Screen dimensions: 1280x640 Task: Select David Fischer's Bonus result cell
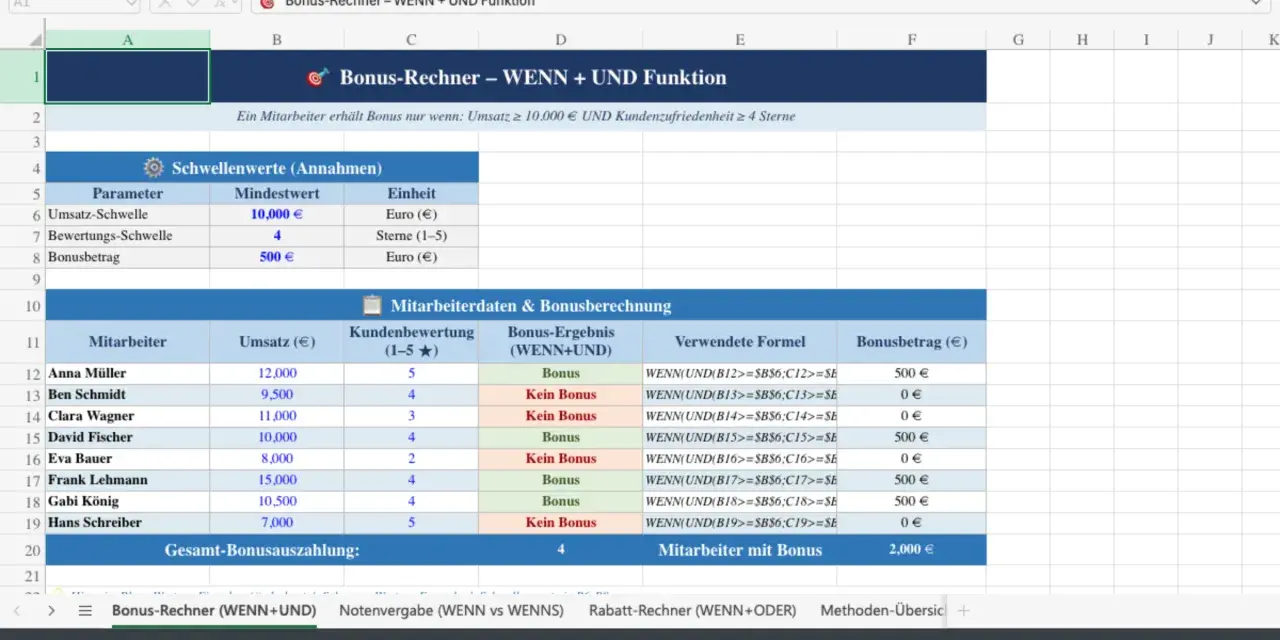click(561, 437)
